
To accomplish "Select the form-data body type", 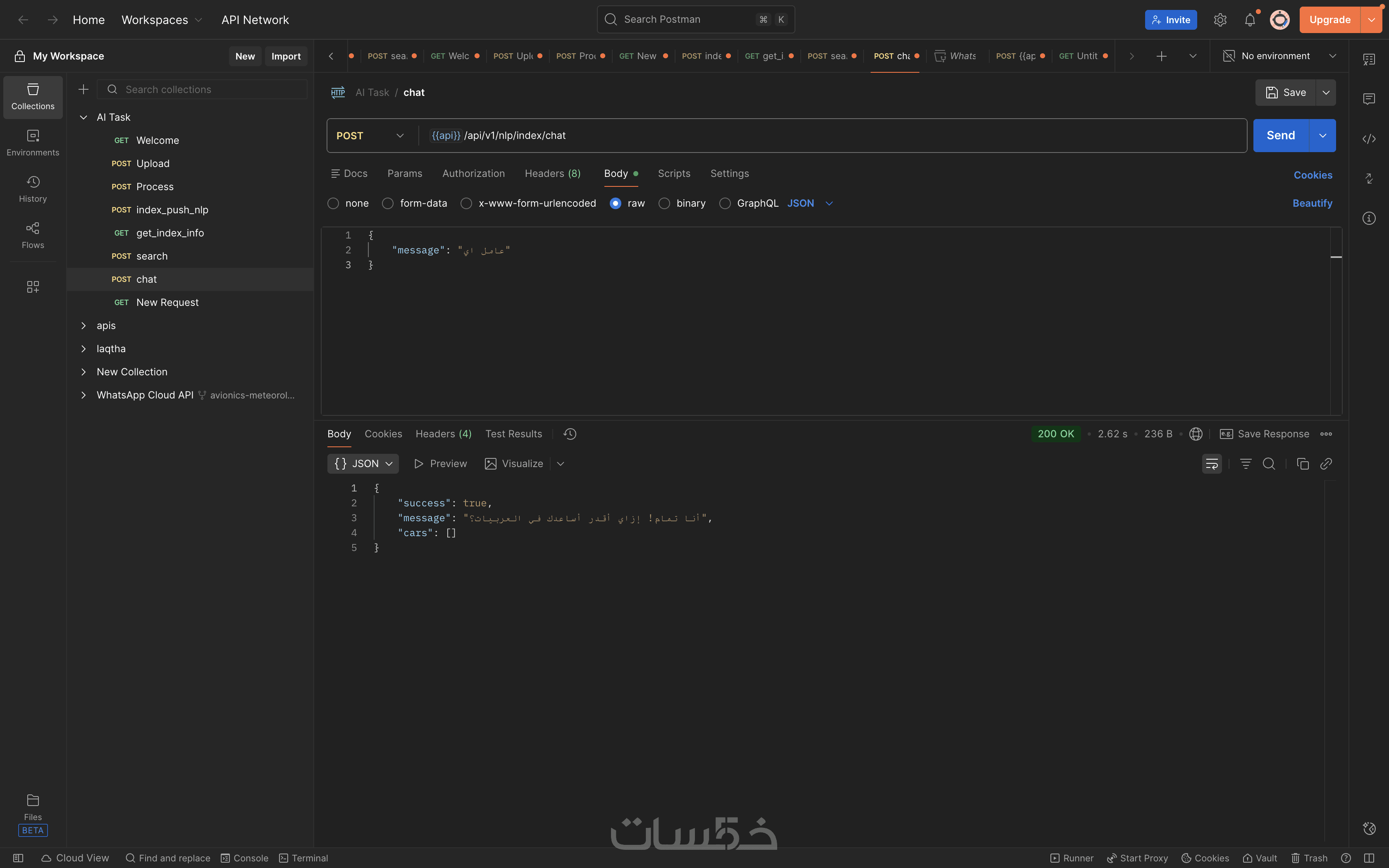I will coord(388,203).
